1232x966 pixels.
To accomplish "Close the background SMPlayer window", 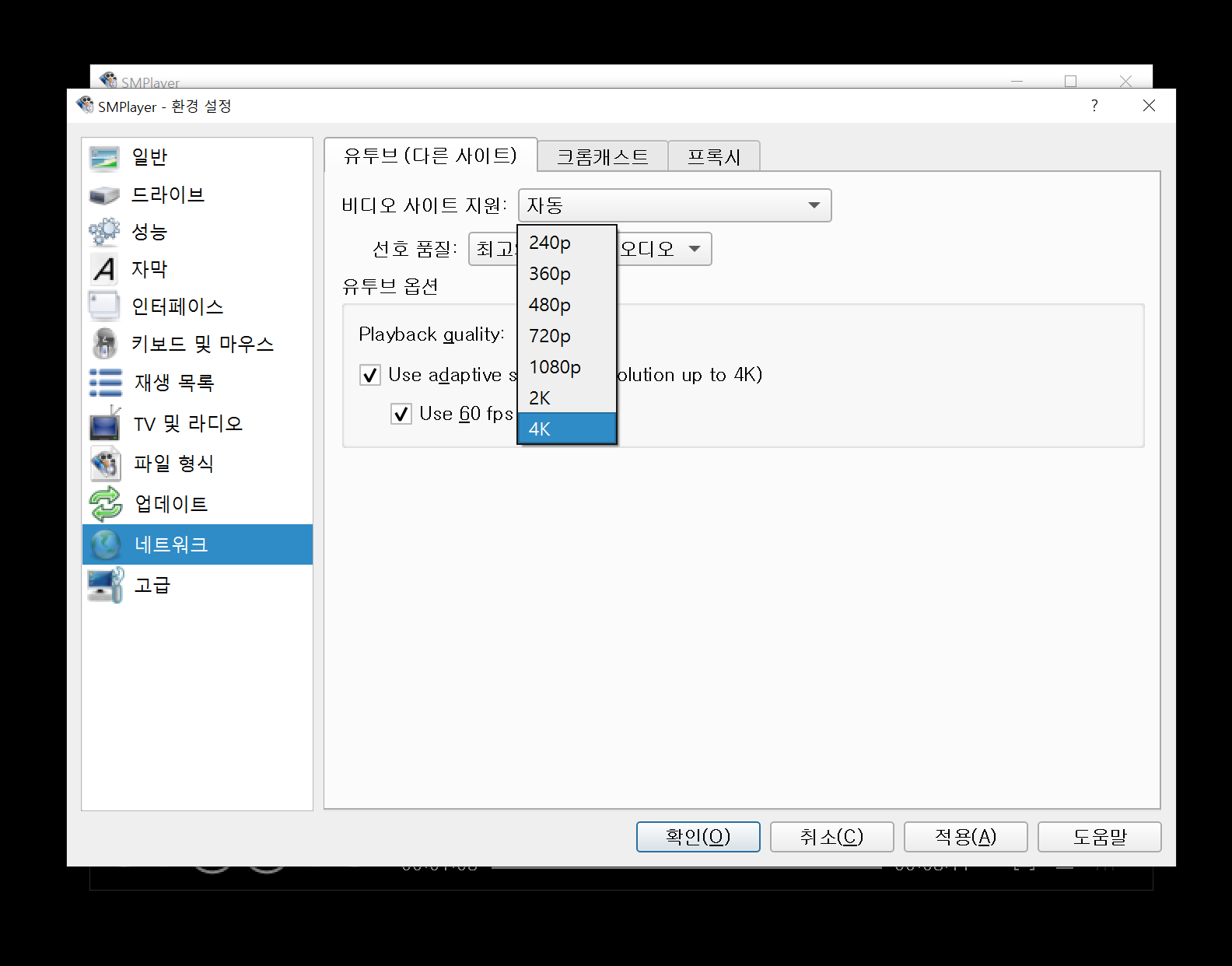I will [1125, 81].
